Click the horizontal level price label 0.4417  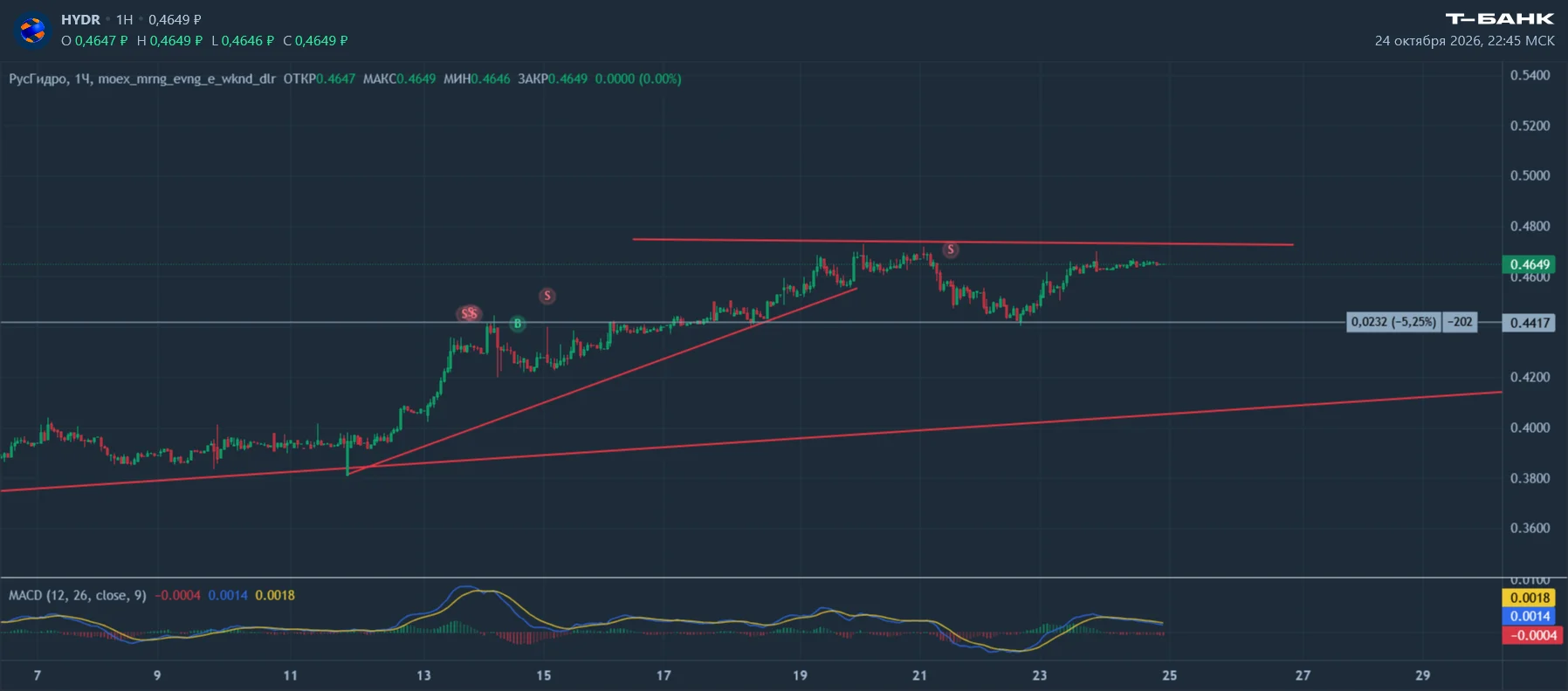coord(1530,323)
